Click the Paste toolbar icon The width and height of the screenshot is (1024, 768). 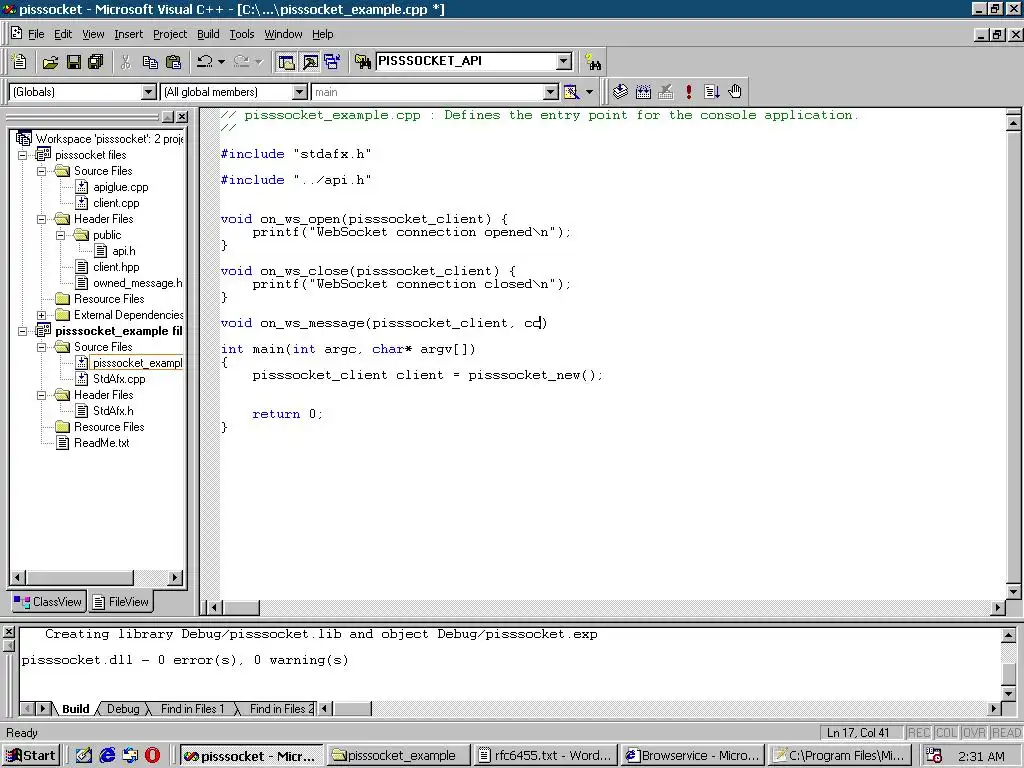174,62
